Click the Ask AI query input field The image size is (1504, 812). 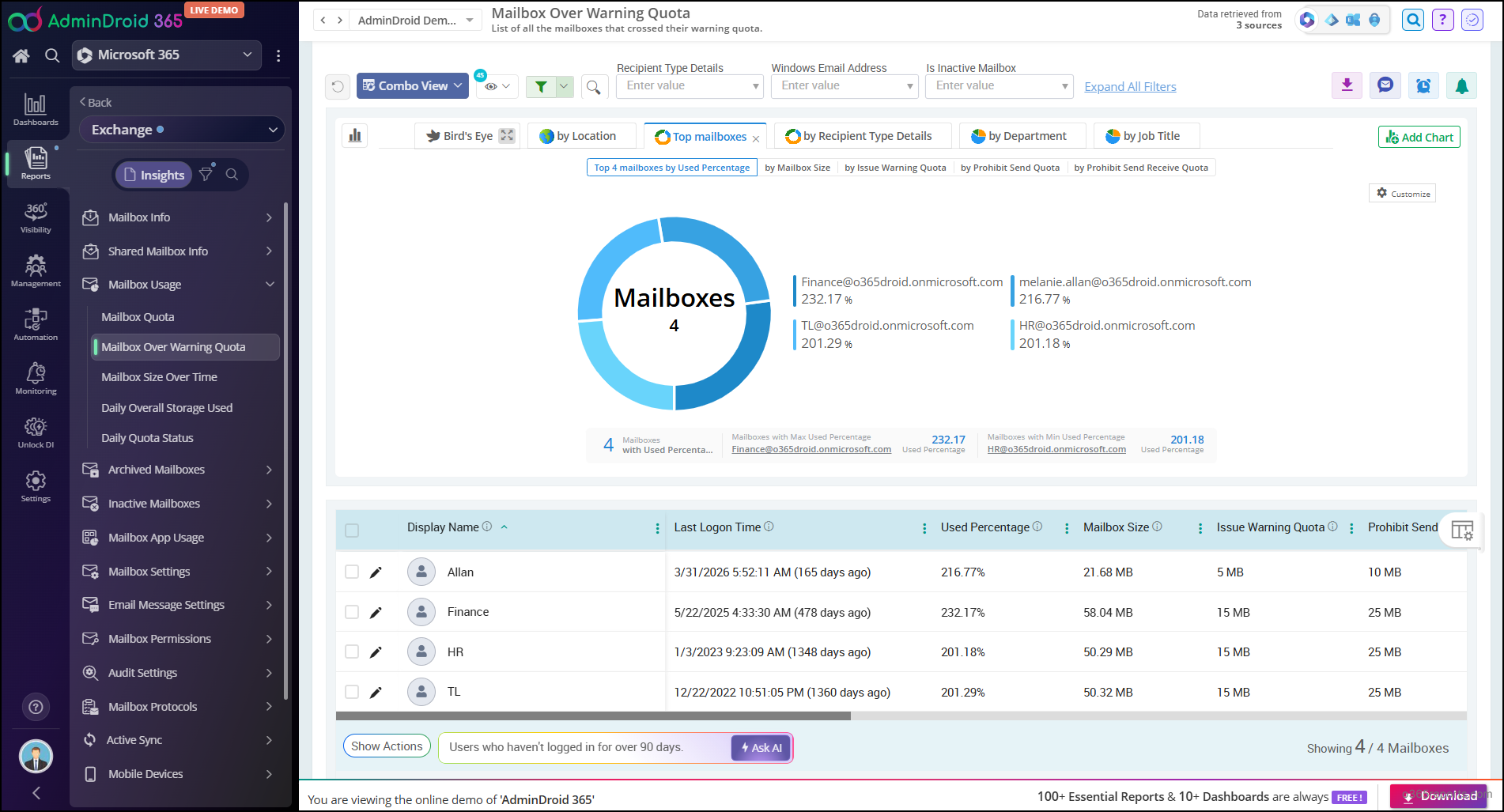point(585,747)
